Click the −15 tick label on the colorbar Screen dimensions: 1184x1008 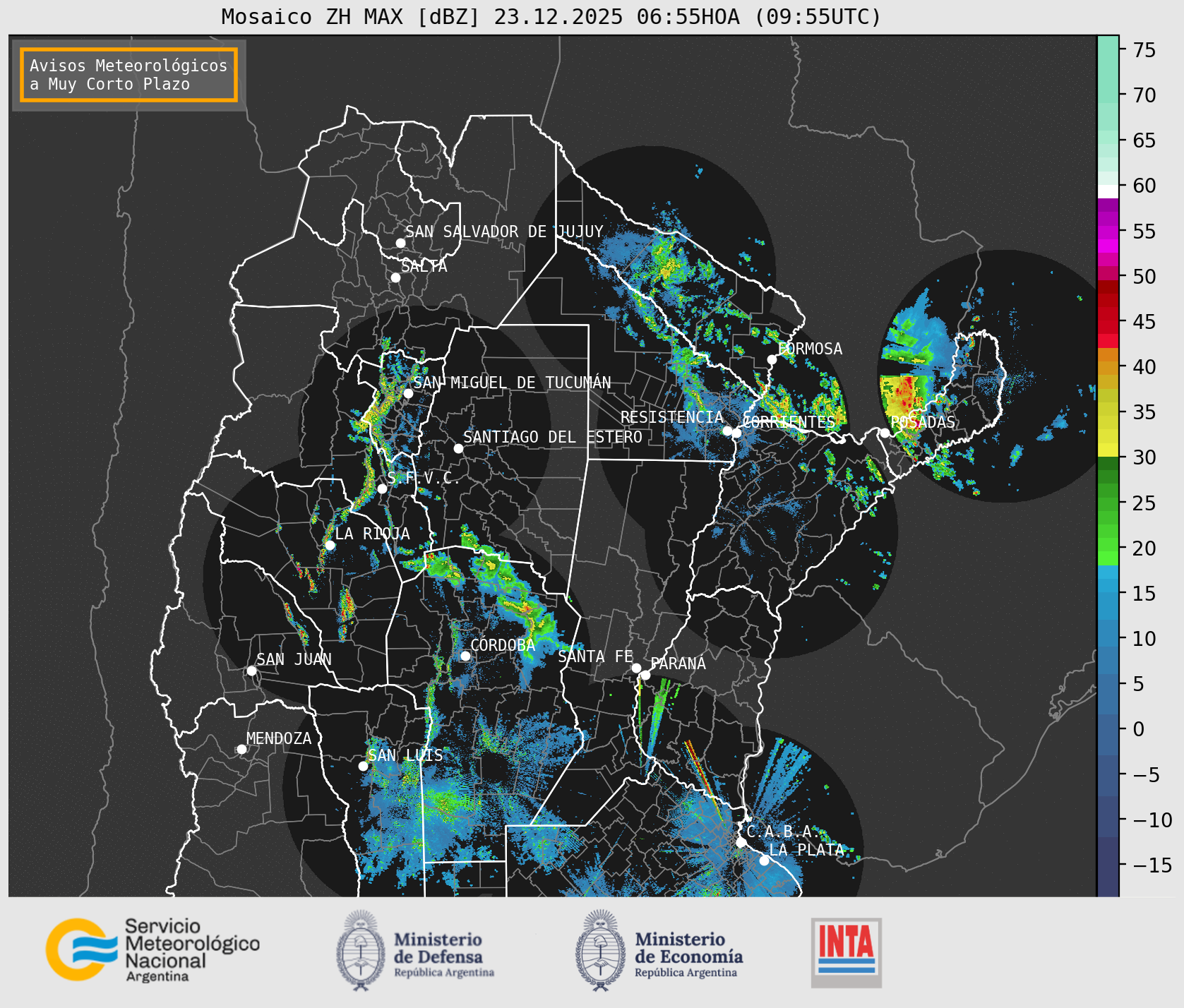click(1152, 865)
